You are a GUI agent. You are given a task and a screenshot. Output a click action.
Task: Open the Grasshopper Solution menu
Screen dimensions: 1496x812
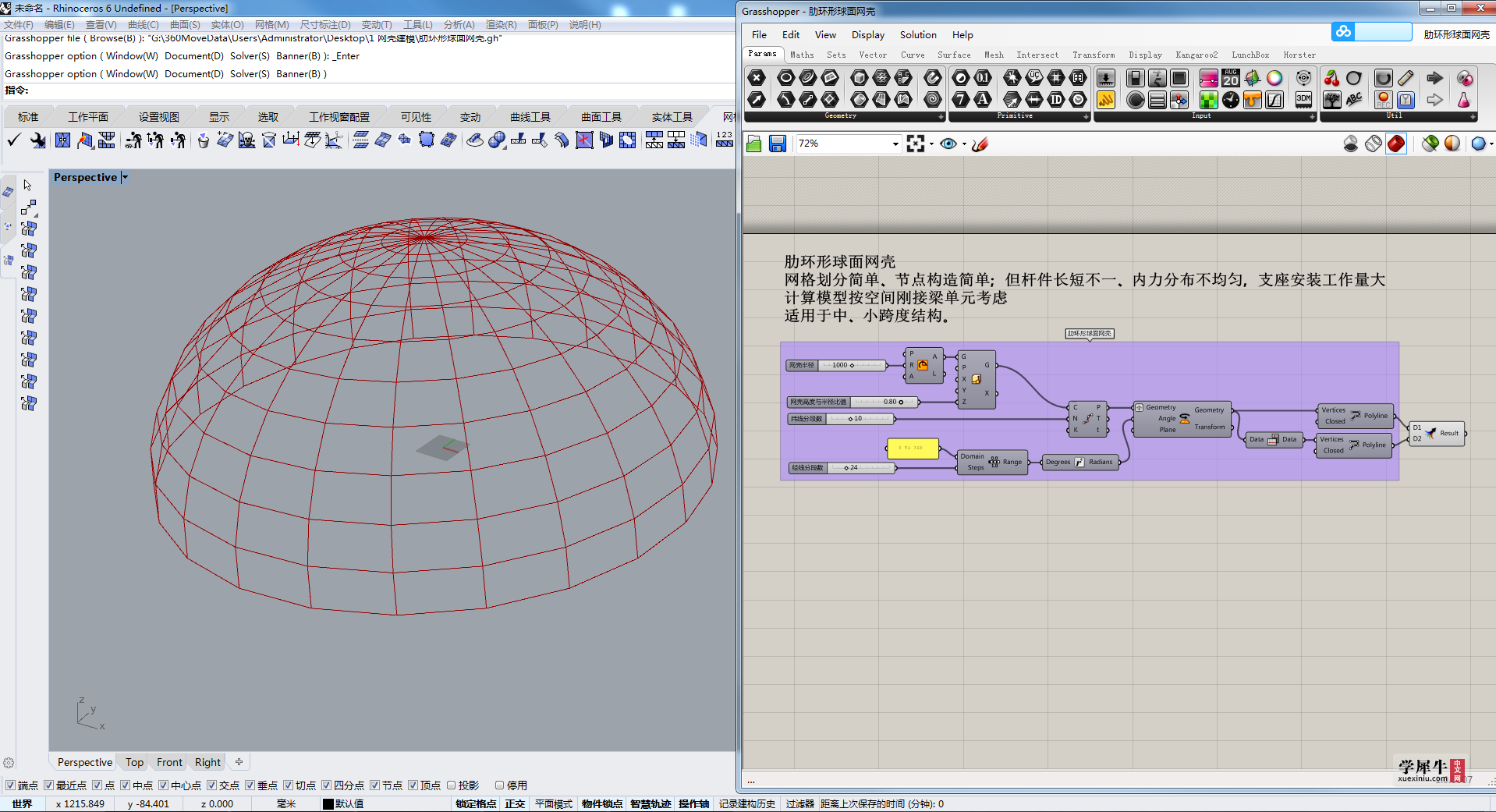[x=918, y=35]
